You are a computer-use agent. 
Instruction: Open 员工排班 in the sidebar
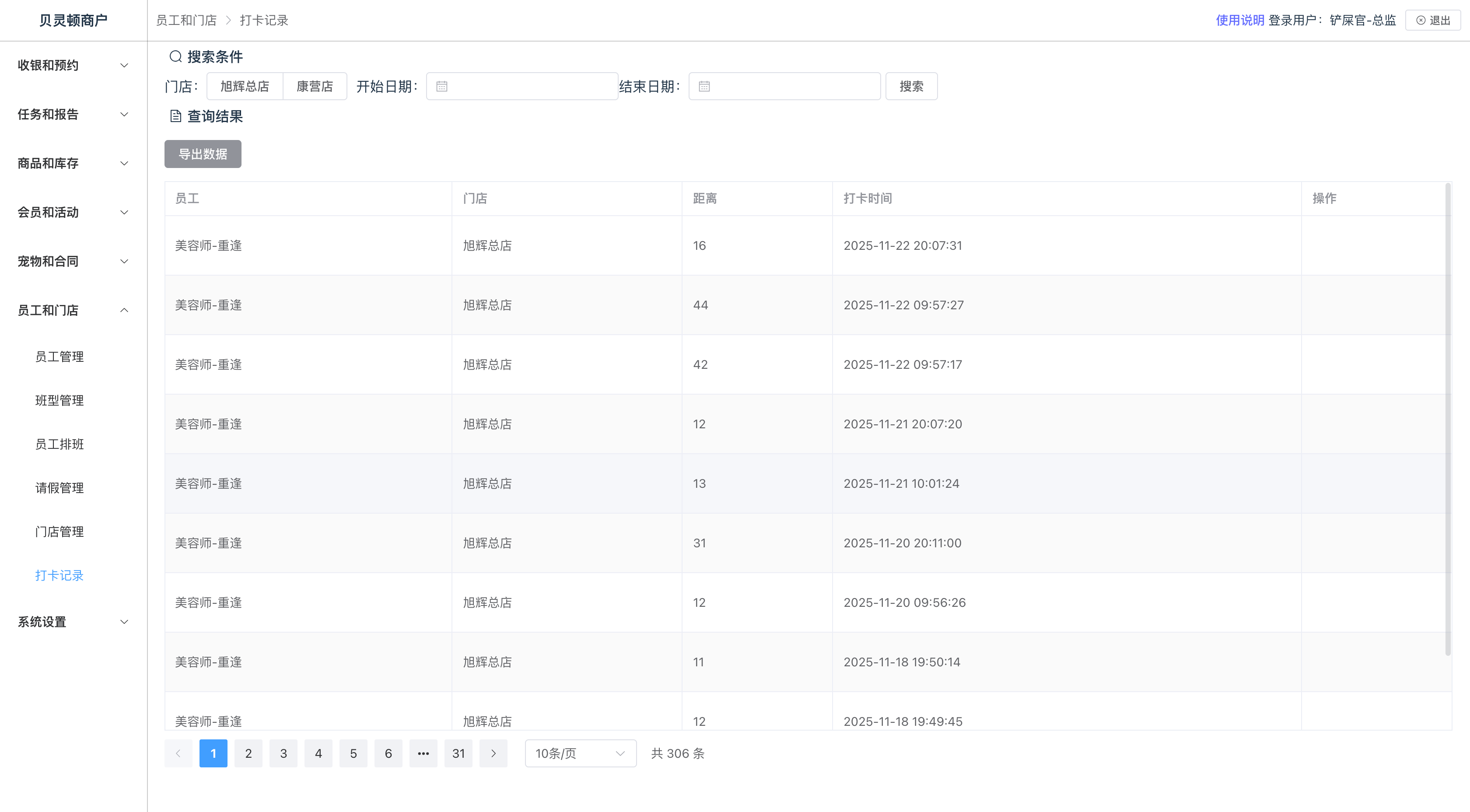[59, 444]
